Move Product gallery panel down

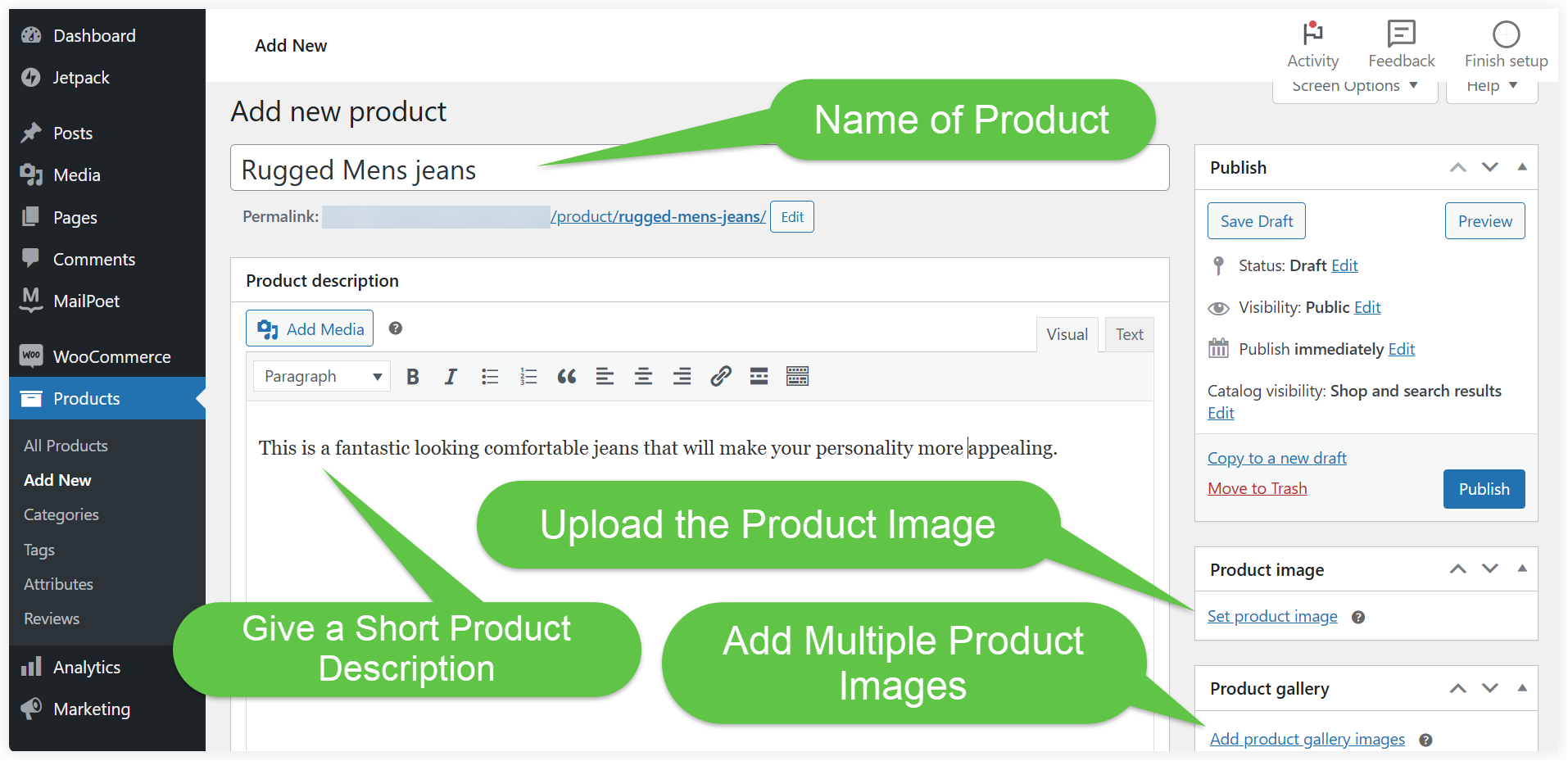tap(1490, 689)
